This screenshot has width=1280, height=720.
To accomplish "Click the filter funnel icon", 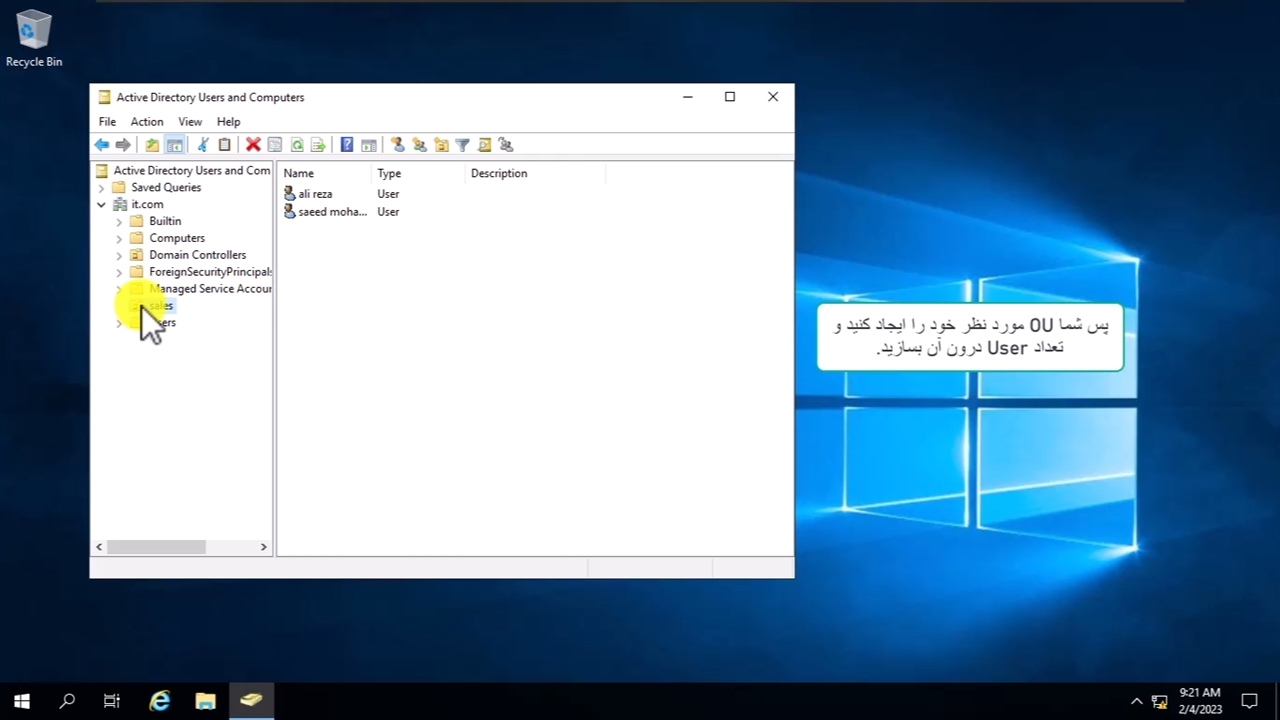I will point(462,145).
